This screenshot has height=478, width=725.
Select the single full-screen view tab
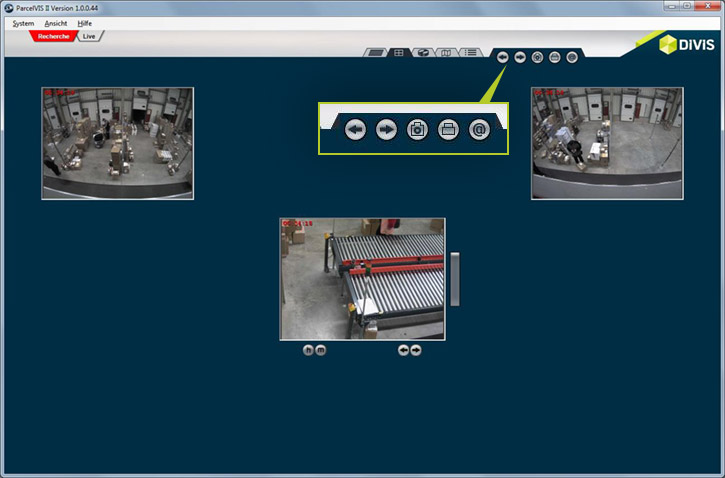(x=375, y=53)
